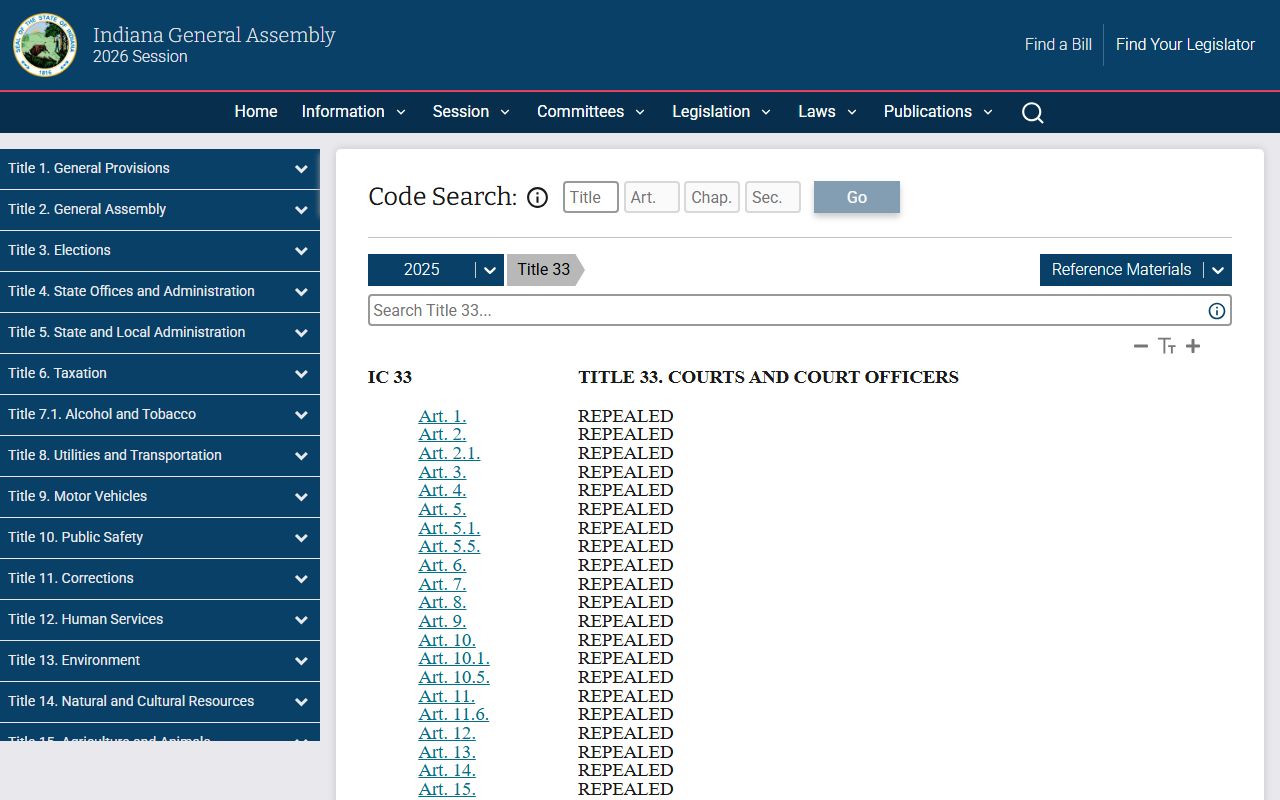Open the Art. 11.6. link

click(454, 714)
